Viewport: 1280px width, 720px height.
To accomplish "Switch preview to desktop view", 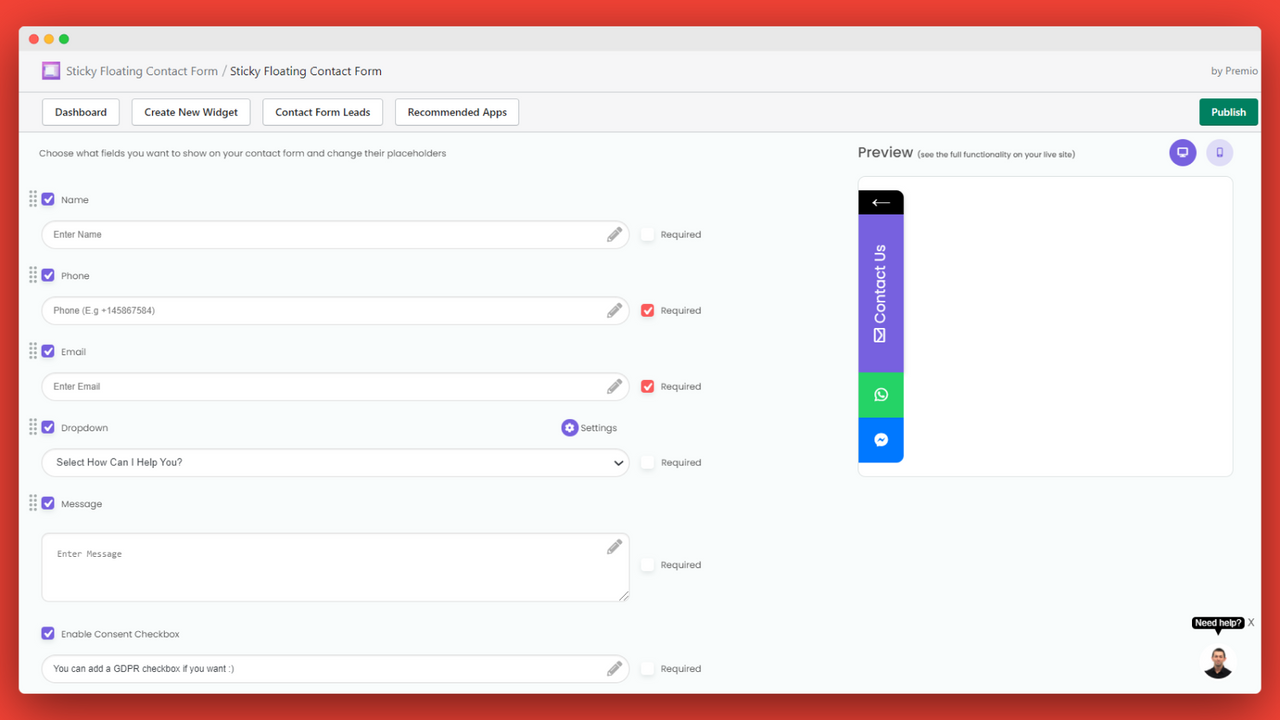I will click(1183, 152).
